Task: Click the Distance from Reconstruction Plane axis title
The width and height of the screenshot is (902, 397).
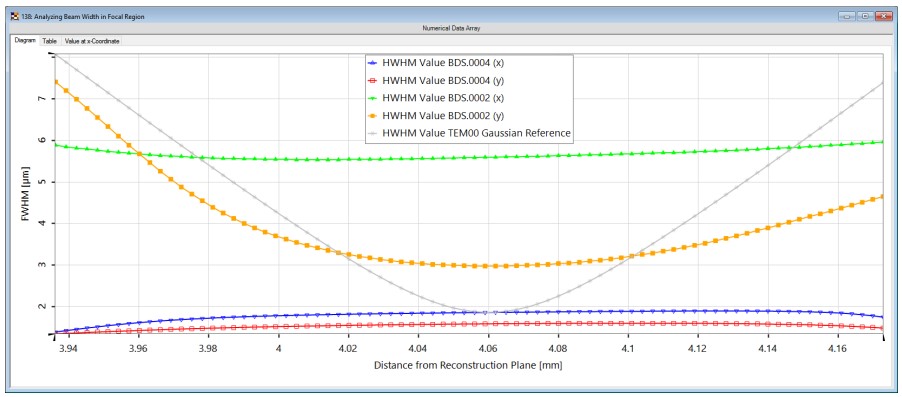Action: tap(468, 365)
